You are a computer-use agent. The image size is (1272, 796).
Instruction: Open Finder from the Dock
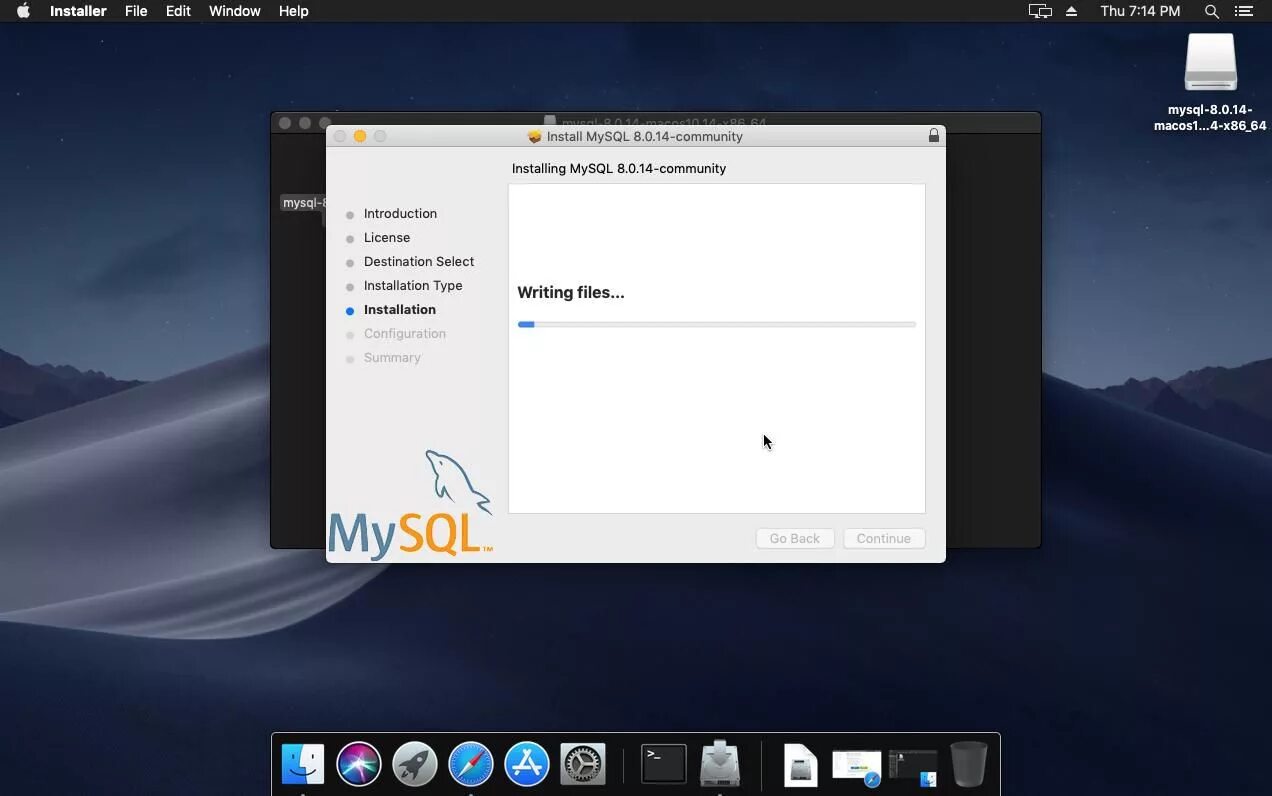(303, 765)
